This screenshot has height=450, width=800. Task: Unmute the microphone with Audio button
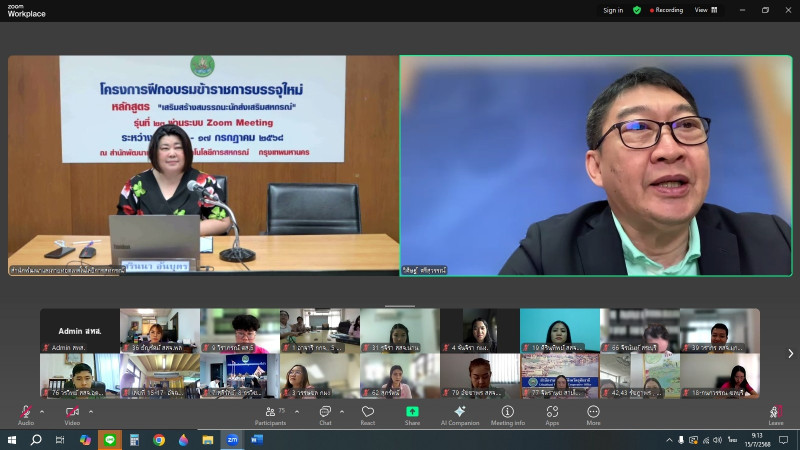pos(26,415)
